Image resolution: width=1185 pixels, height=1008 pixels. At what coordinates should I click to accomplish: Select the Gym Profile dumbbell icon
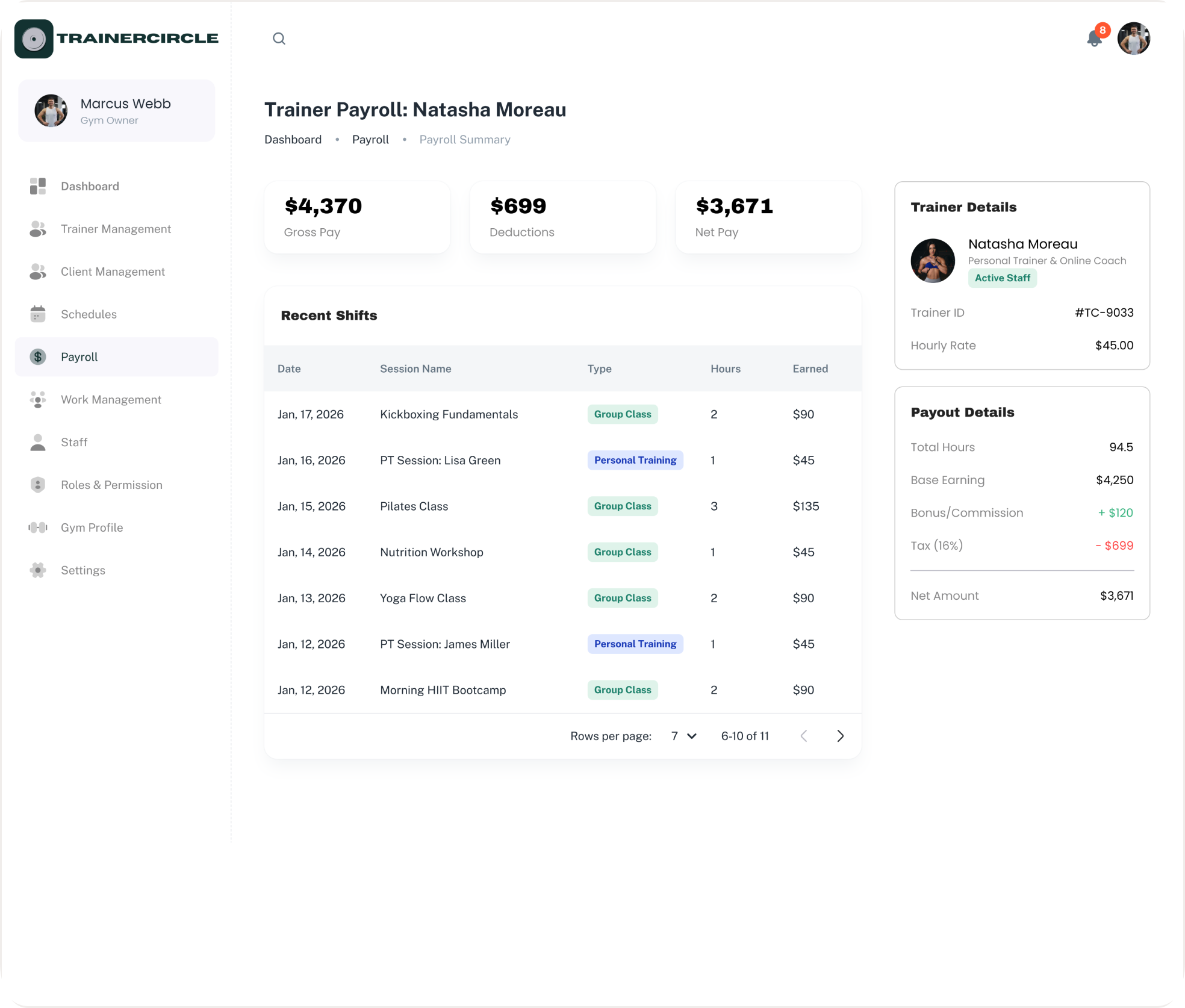click(x=38, y=527)
